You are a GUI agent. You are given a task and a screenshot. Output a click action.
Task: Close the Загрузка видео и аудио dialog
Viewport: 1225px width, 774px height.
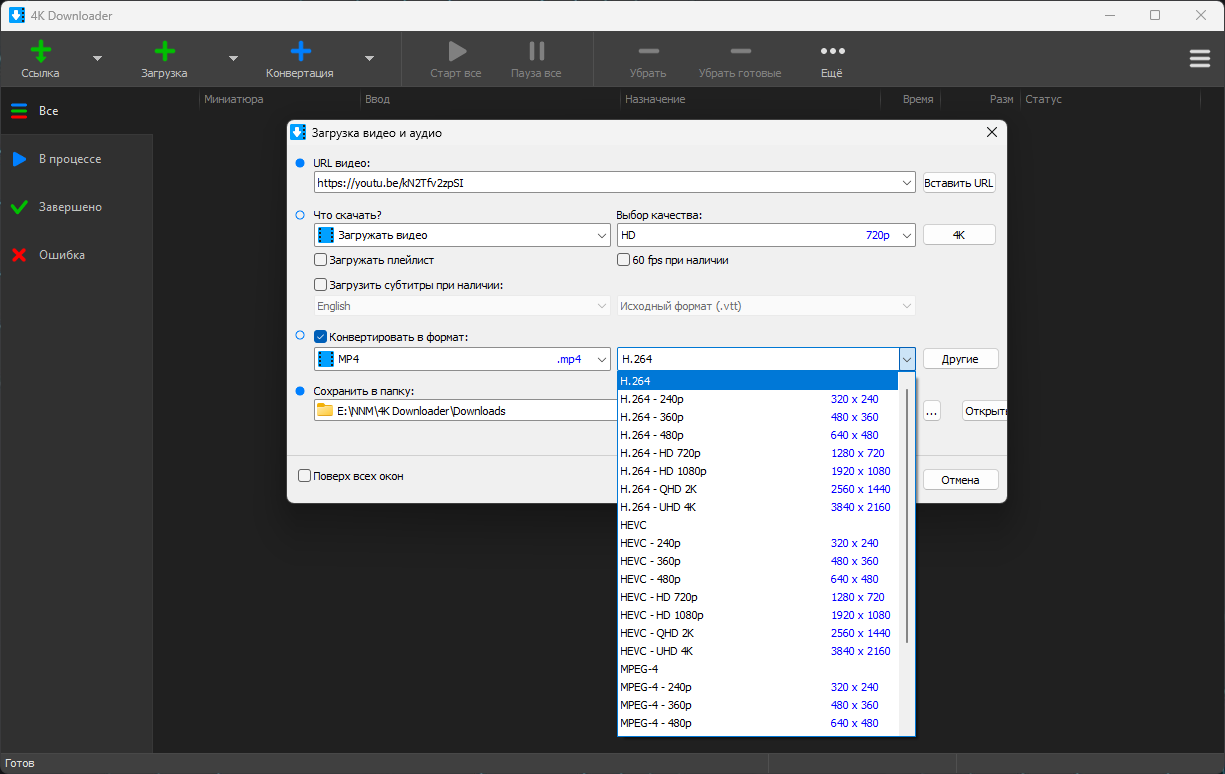(x=992, y=132)
